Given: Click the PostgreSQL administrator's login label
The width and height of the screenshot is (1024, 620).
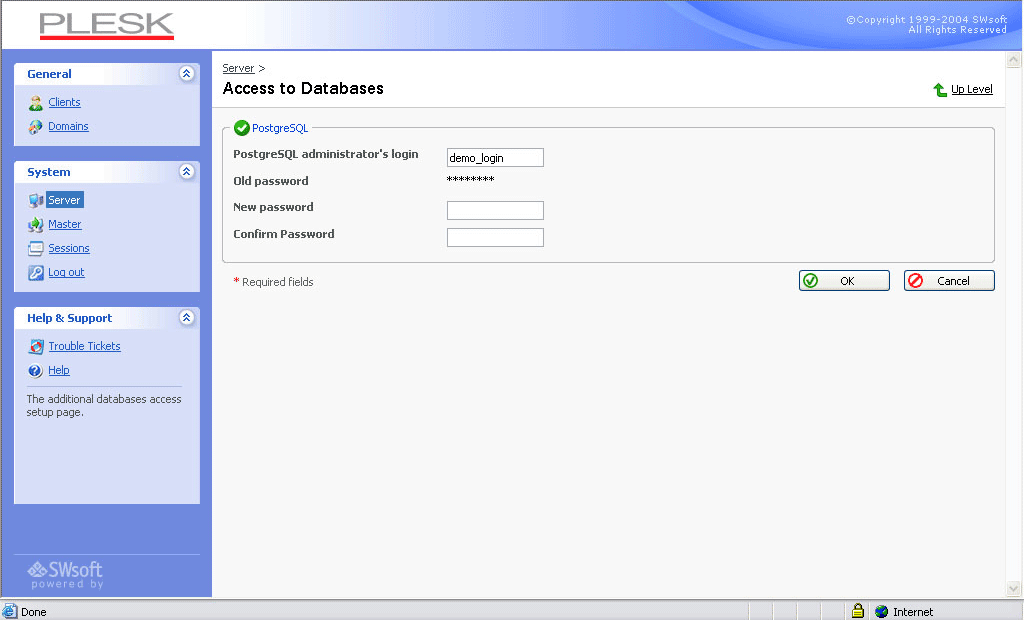Looking at the screenshot, I should tap(325, 154).
